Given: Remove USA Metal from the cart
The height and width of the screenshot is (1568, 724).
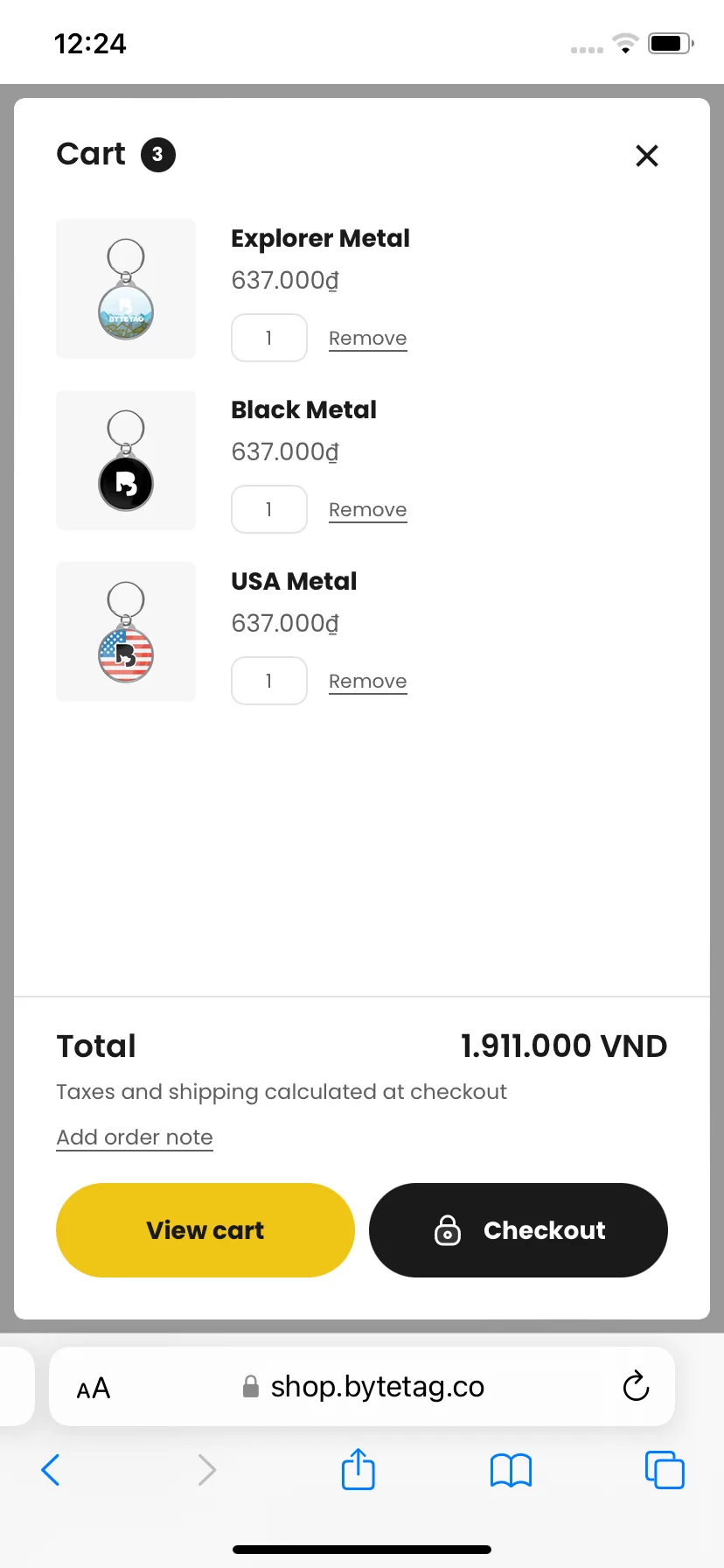Looking at the screenshot, I should pyautogui.click(x=368, y=682).
